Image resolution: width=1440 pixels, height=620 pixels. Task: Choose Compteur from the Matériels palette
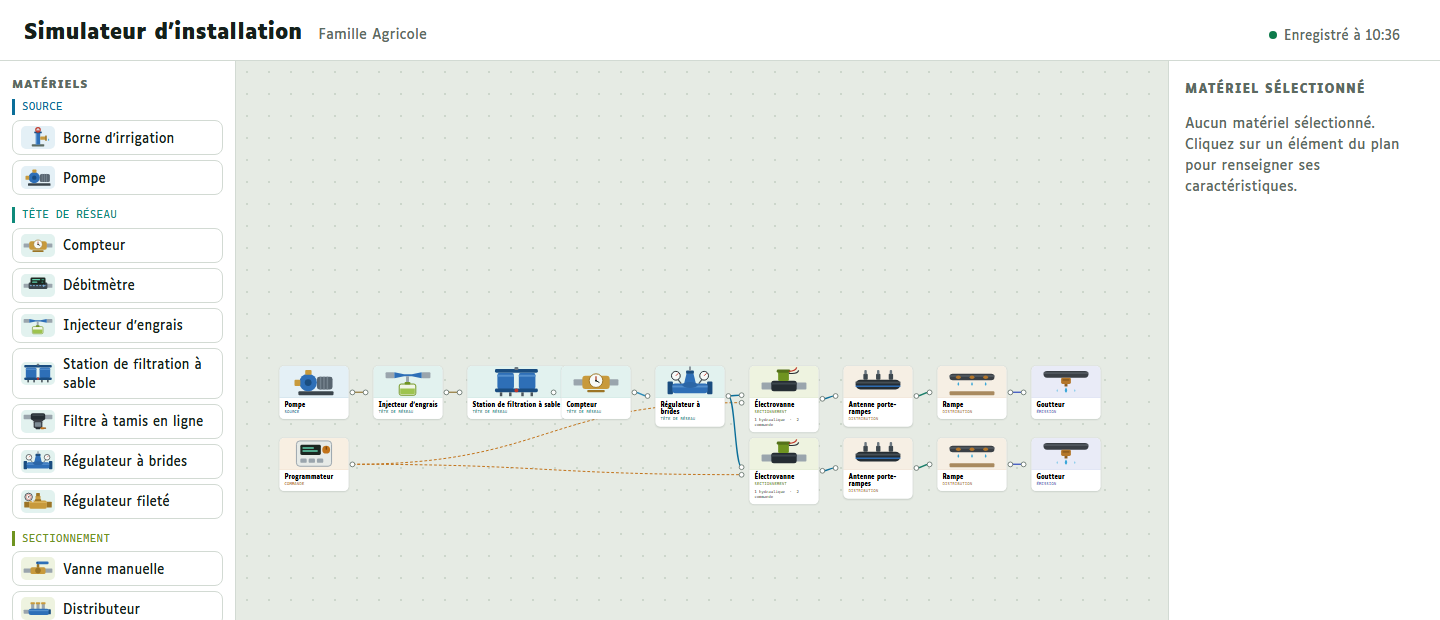[117, 245]
